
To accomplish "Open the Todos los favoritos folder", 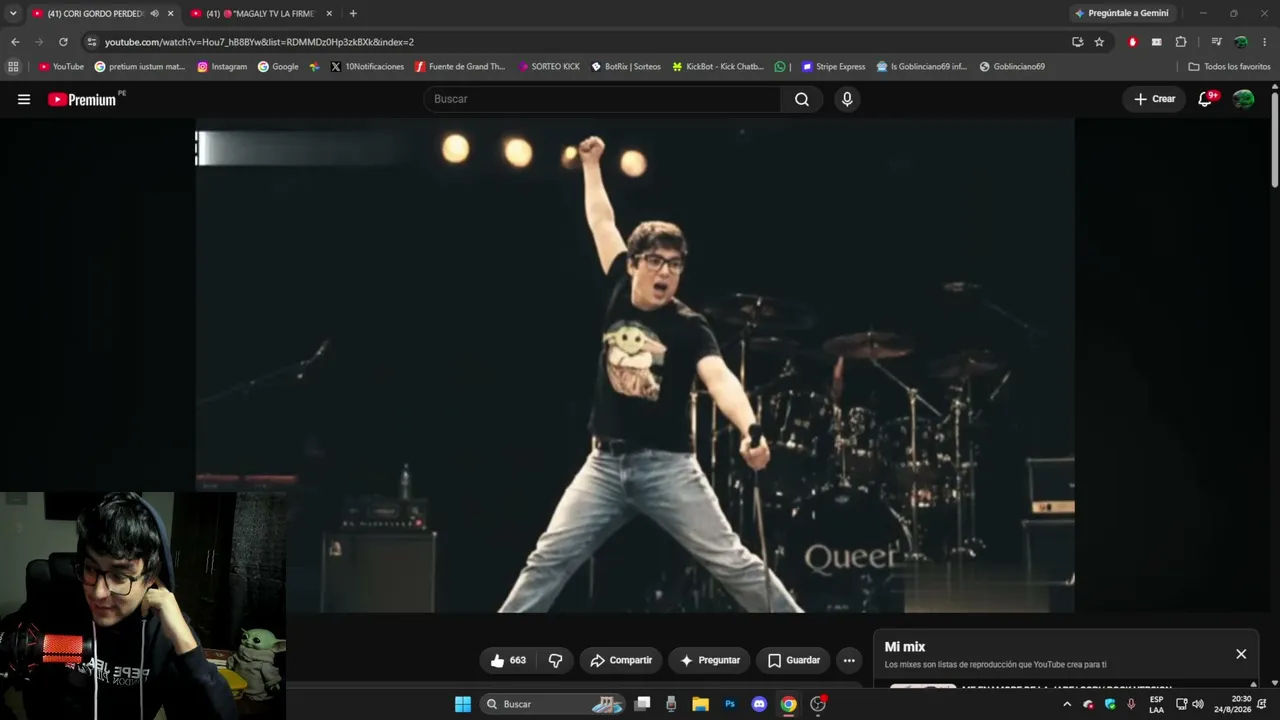I will pos(1229,67).
